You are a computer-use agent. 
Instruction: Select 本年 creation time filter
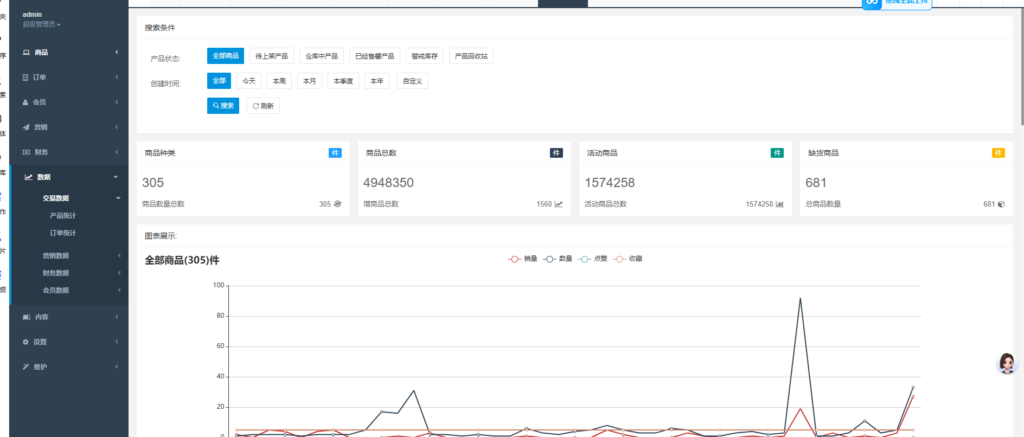pyautogui.click(x=377, y=81)
